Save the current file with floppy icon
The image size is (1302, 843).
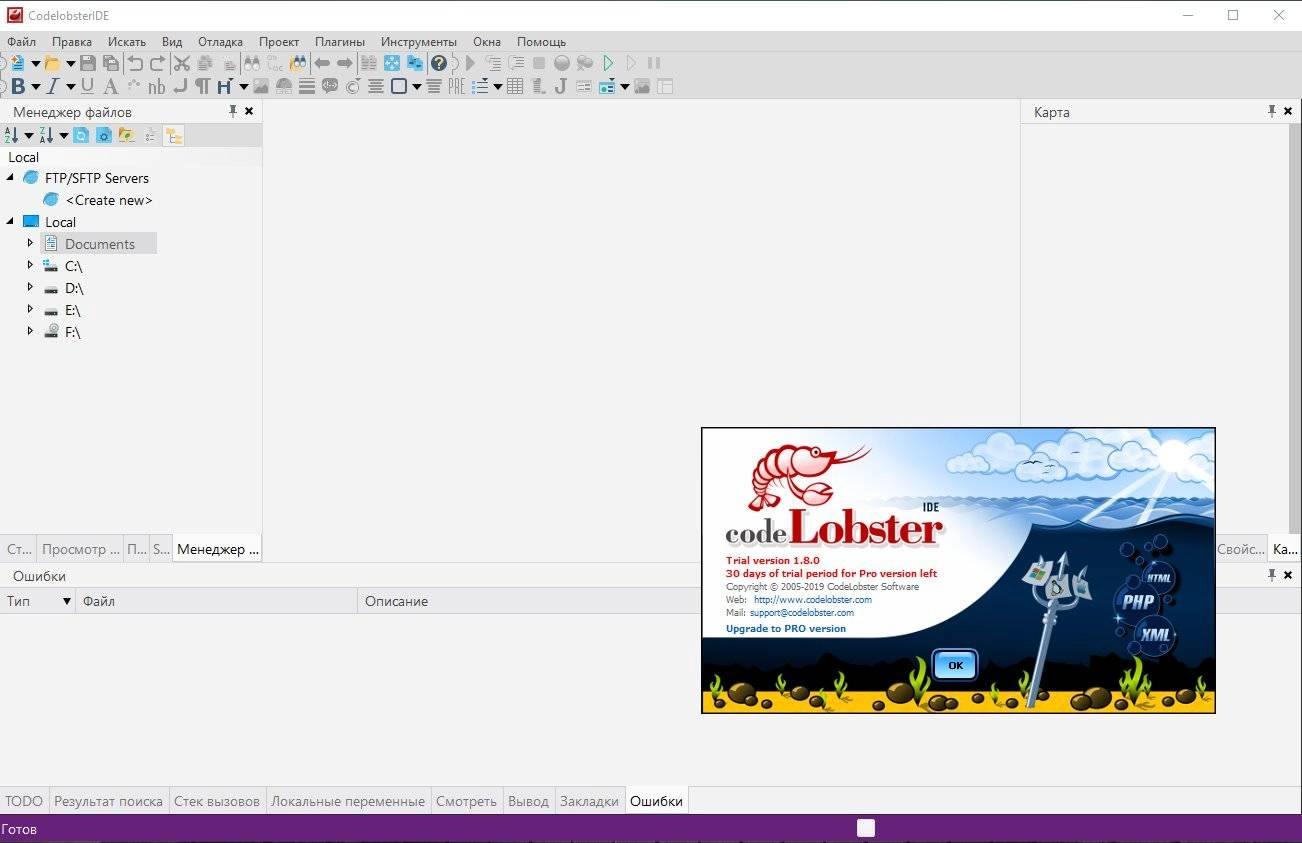point(87,63)
